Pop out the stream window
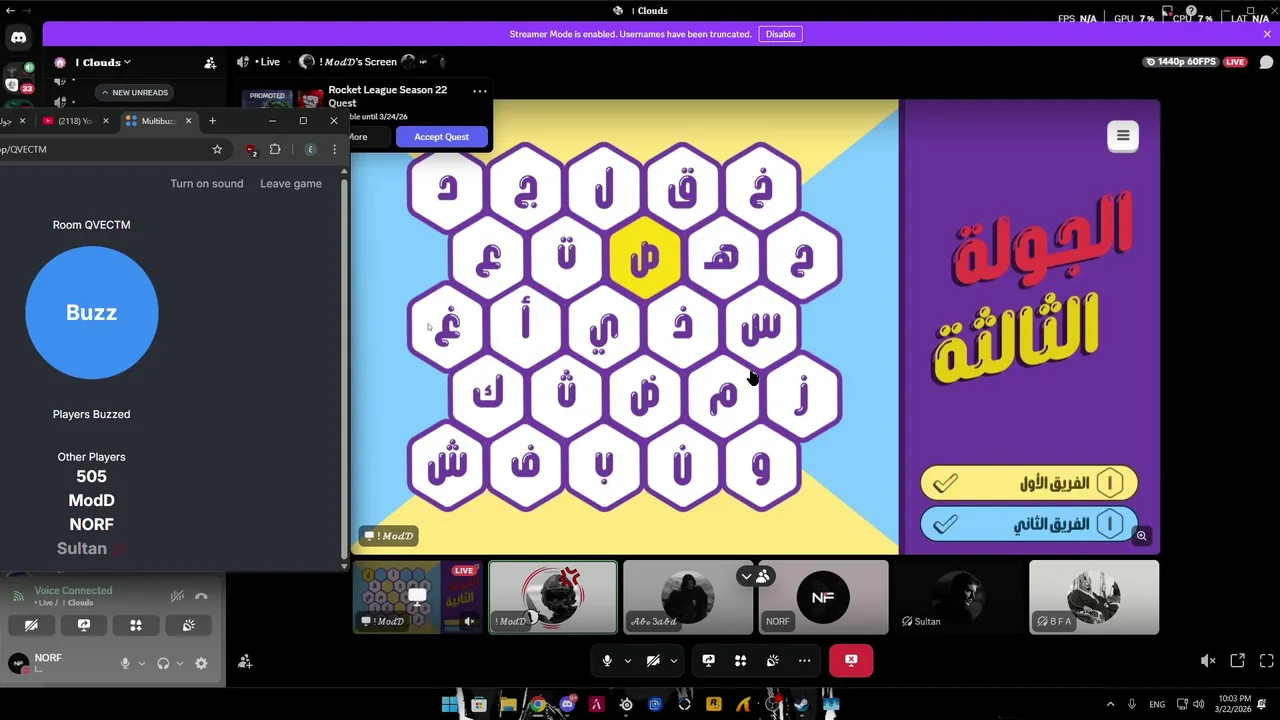This screenshot has height=720, width=1280. pyautogui.click(x=1238, y=661)
